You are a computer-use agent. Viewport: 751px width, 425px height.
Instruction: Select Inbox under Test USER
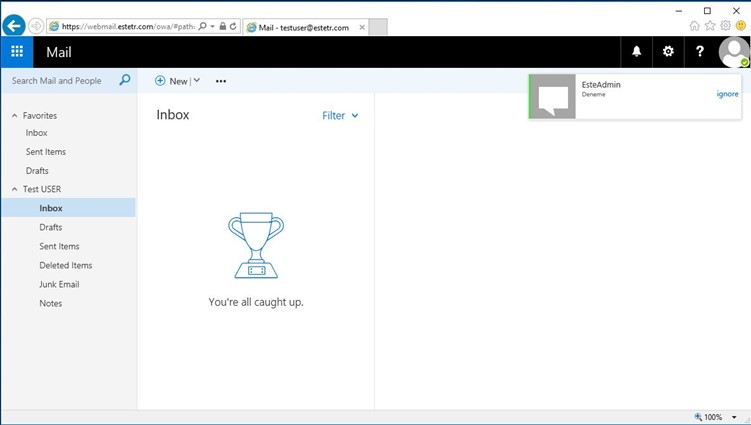pos(68,208)
